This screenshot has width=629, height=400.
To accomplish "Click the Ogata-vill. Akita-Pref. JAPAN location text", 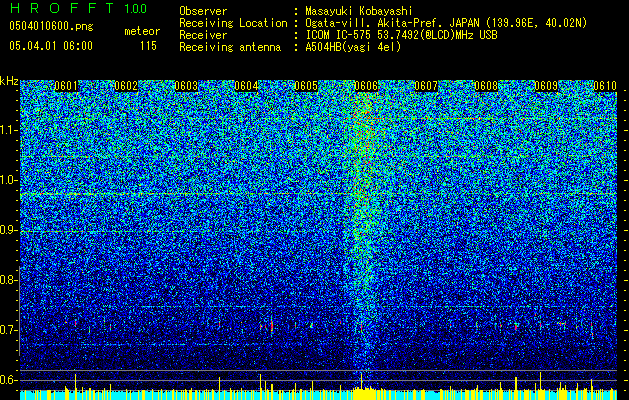I will pos(446,23).
